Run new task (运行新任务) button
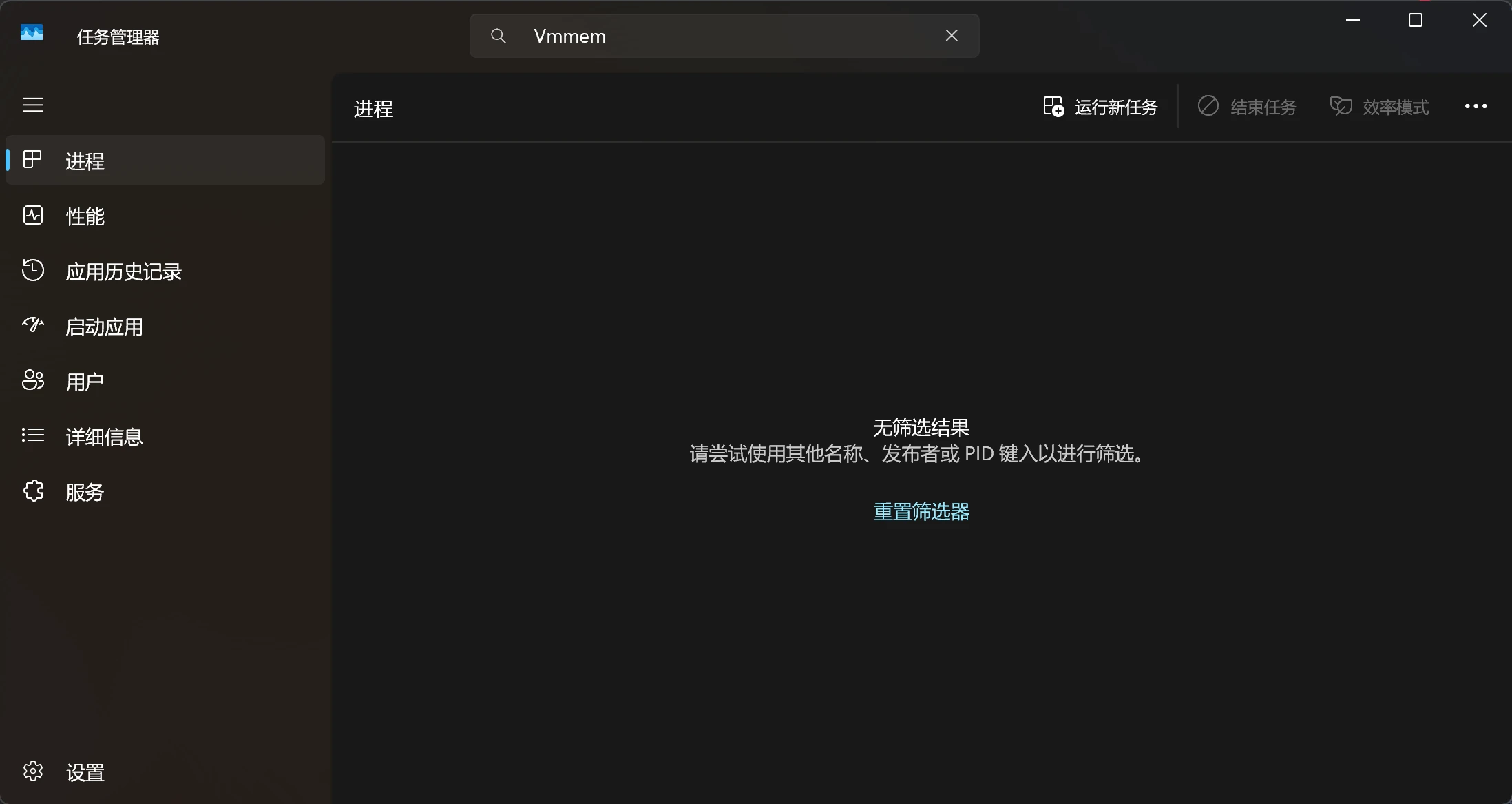Viewport: 1512px width, 804px height. coord(1100,107)
